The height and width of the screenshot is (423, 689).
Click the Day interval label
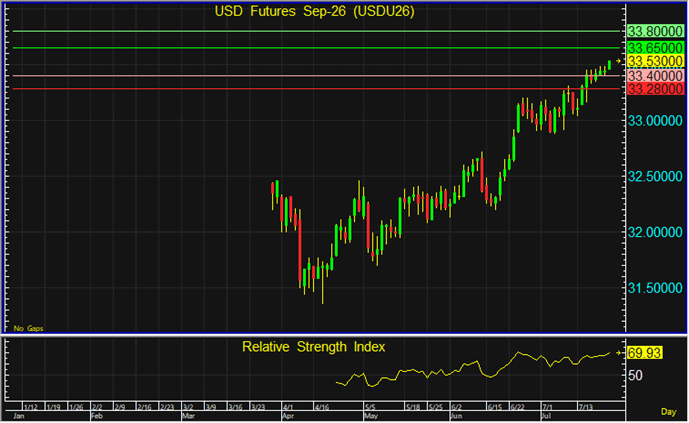(668, 412)
